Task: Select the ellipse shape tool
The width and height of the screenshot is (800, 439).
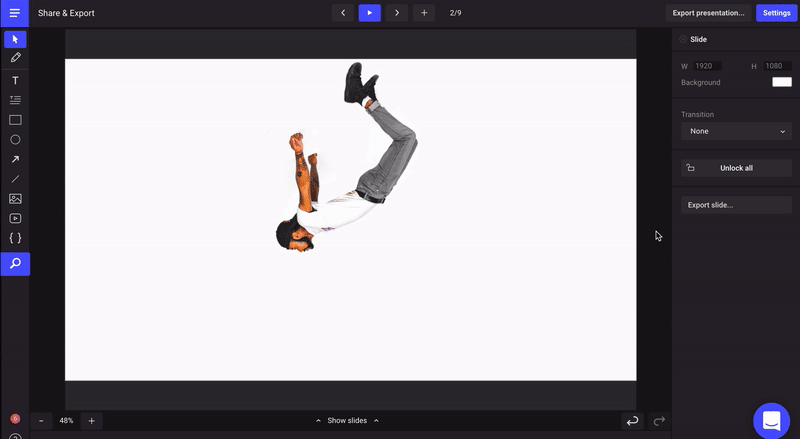Action: click(15, 140)
